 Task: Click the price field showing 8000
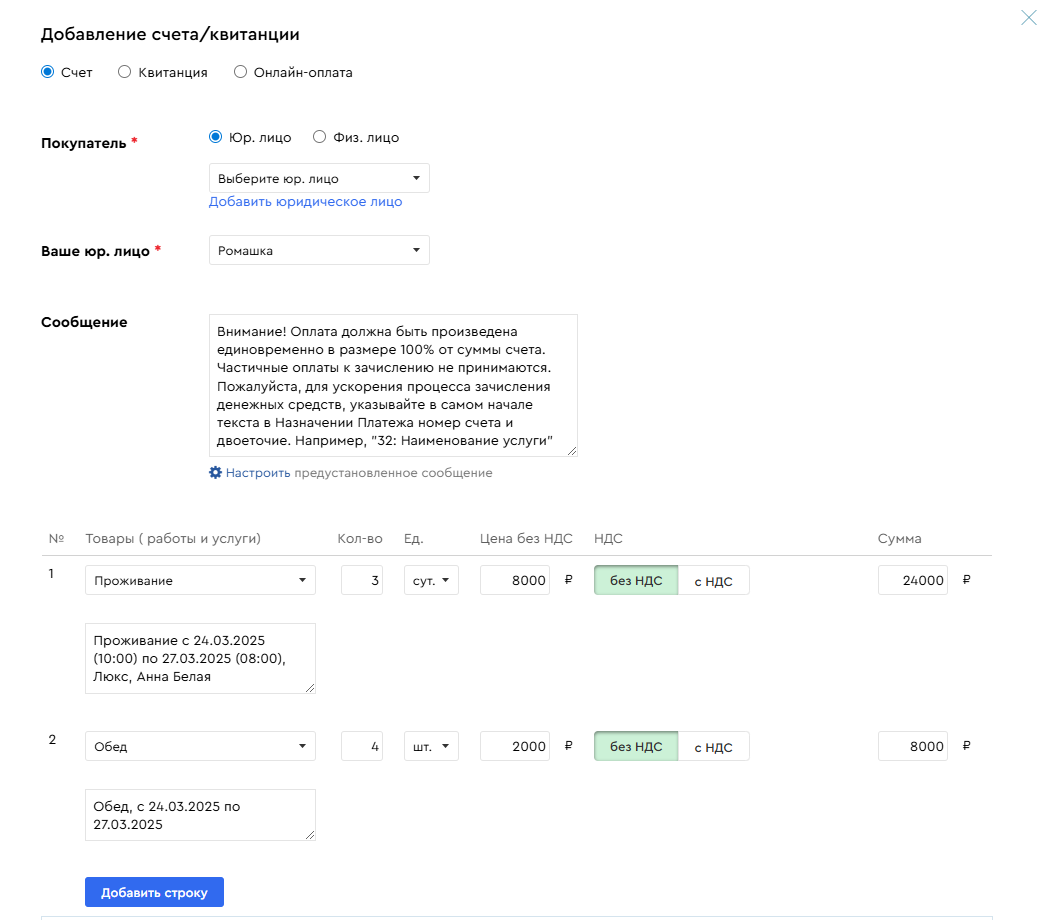pos(514,580)
